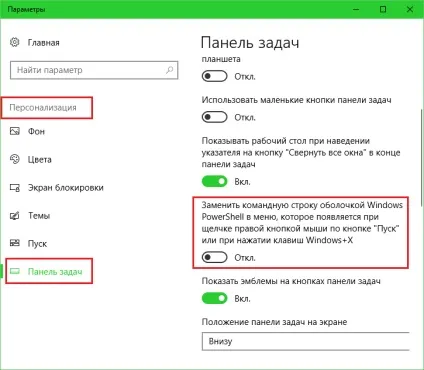Screen dimensions: 424x370
Task: Click the Цвета palette icon
Action: coord(15,159)
